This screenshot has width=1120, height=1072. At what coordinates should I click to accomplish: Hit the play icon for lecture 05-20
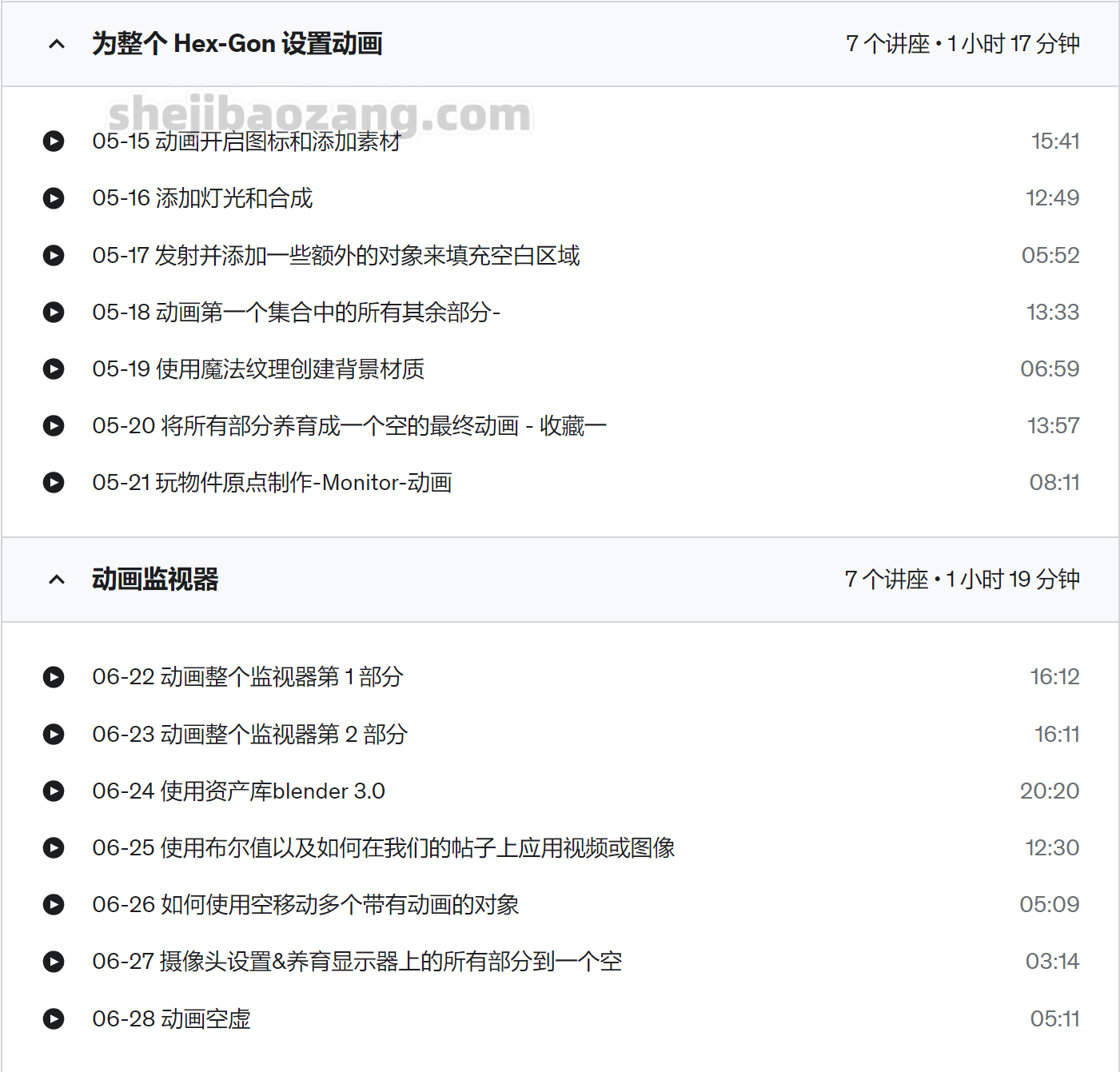click(x=54, y=426)
